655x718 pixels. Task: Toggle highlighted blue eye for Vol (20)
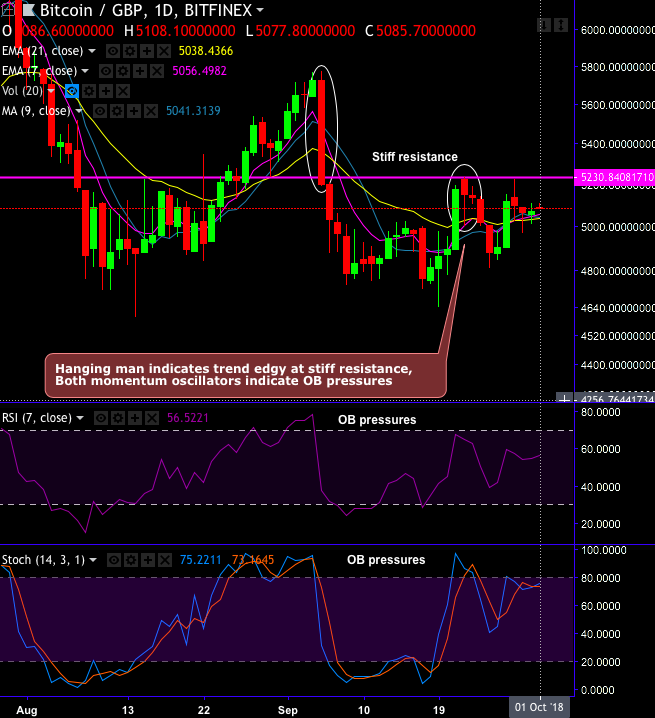point(72,91)
